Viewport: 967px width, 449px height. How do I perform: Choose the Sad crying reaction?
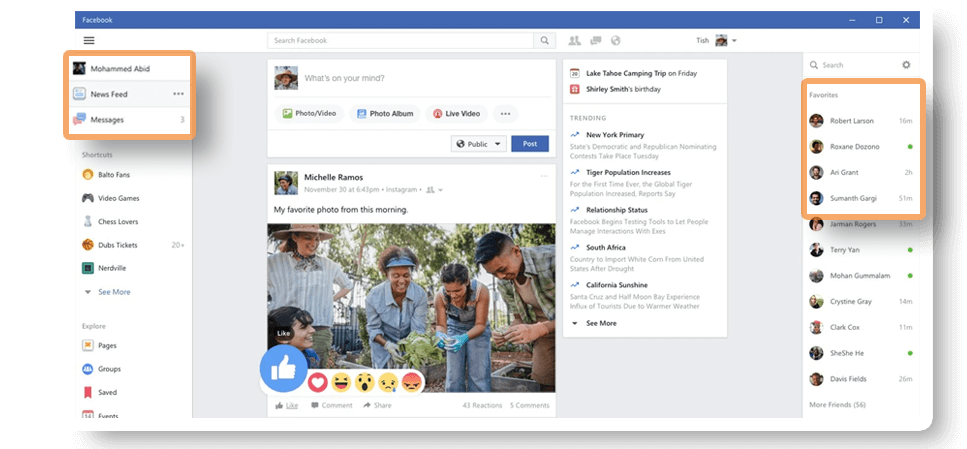pyautogui.click(x=388, y=383)
